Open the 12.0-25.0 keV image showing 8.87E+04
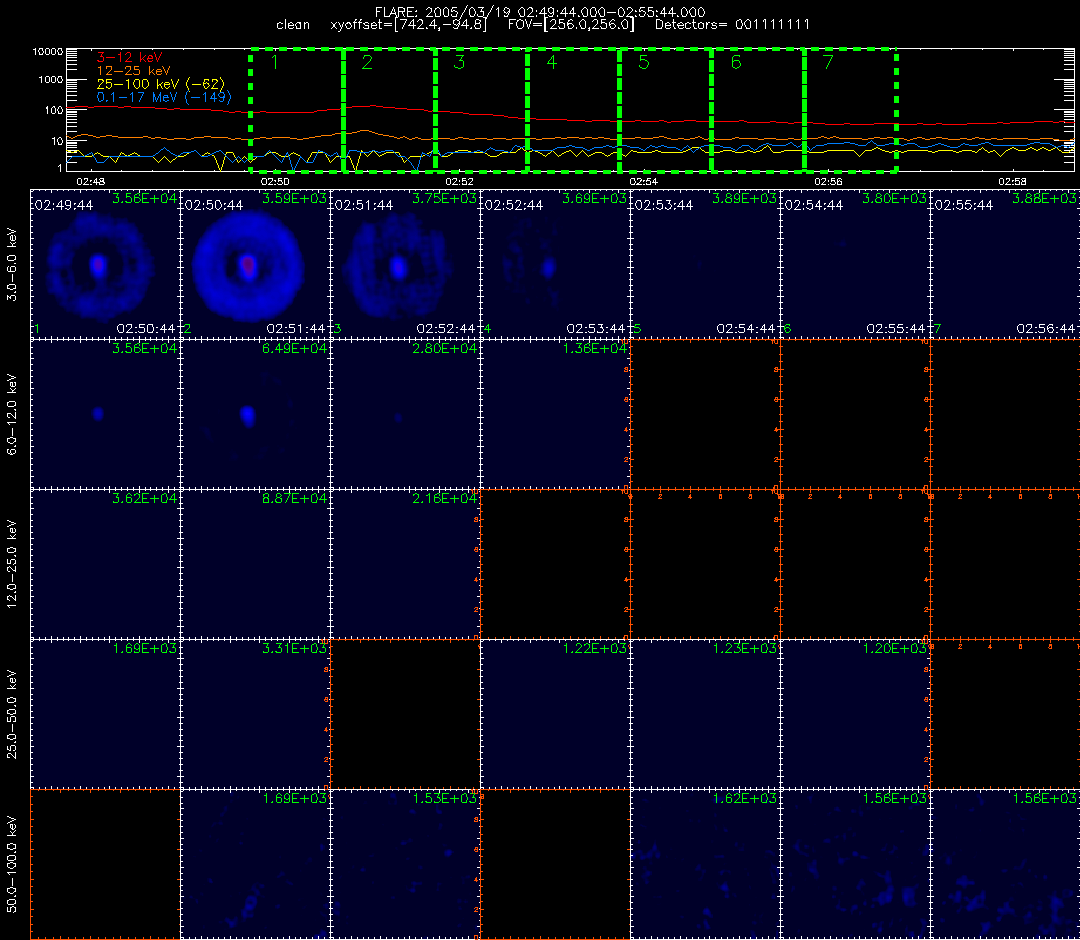 [256, 565]
